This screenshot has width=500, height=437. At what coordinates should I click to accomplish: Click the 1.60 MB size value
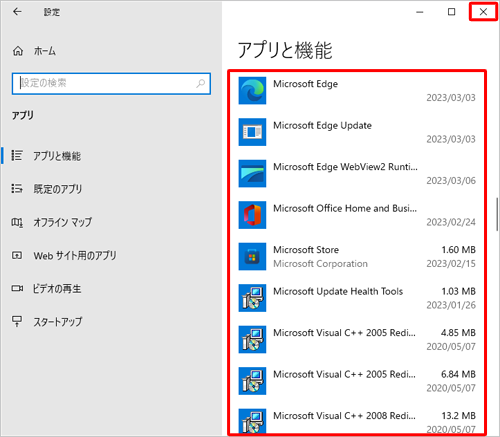[x=458, y=250]
